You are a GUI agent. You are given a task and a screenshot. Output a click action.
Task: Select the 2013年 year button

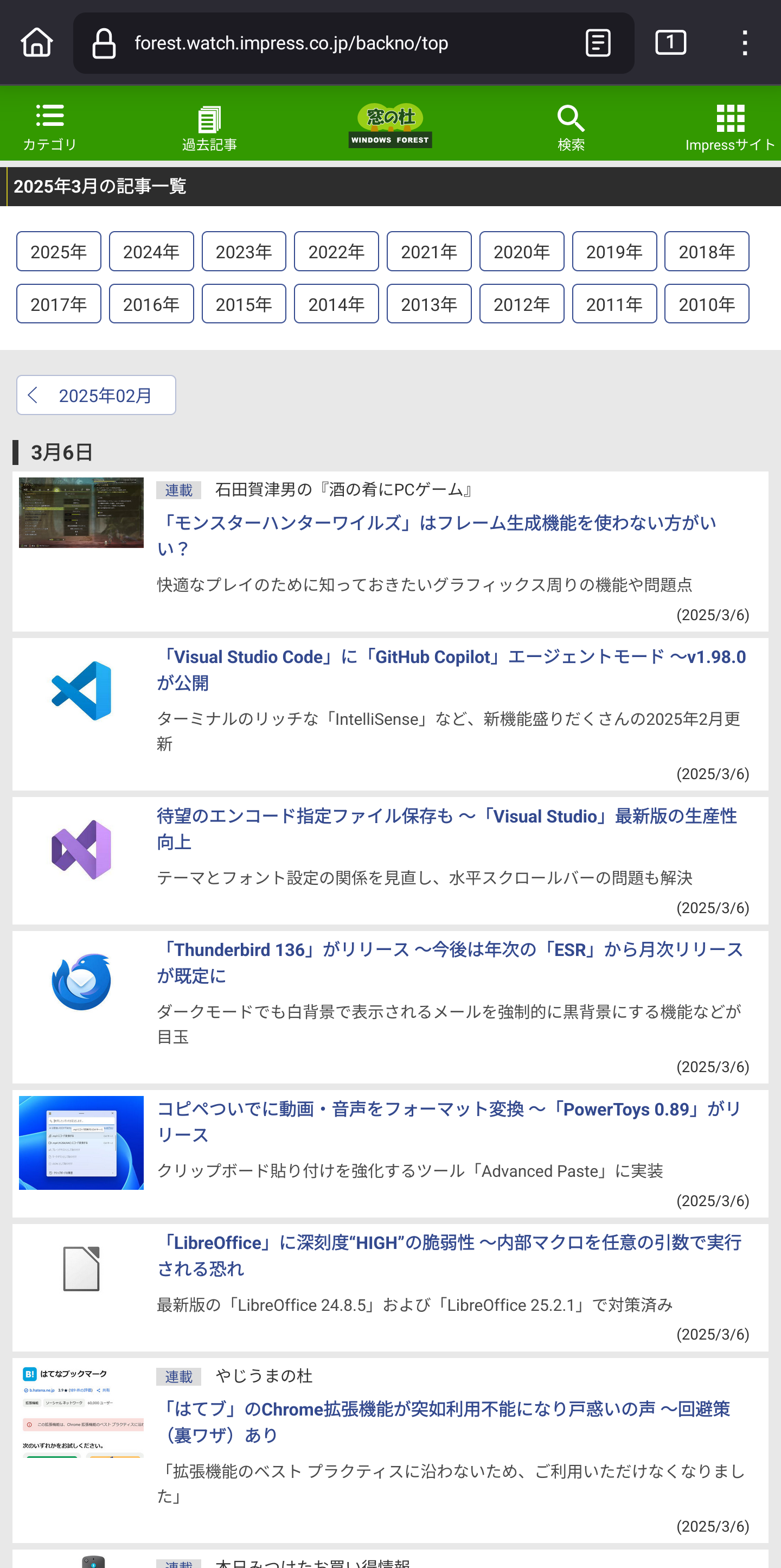coord(429,304)
